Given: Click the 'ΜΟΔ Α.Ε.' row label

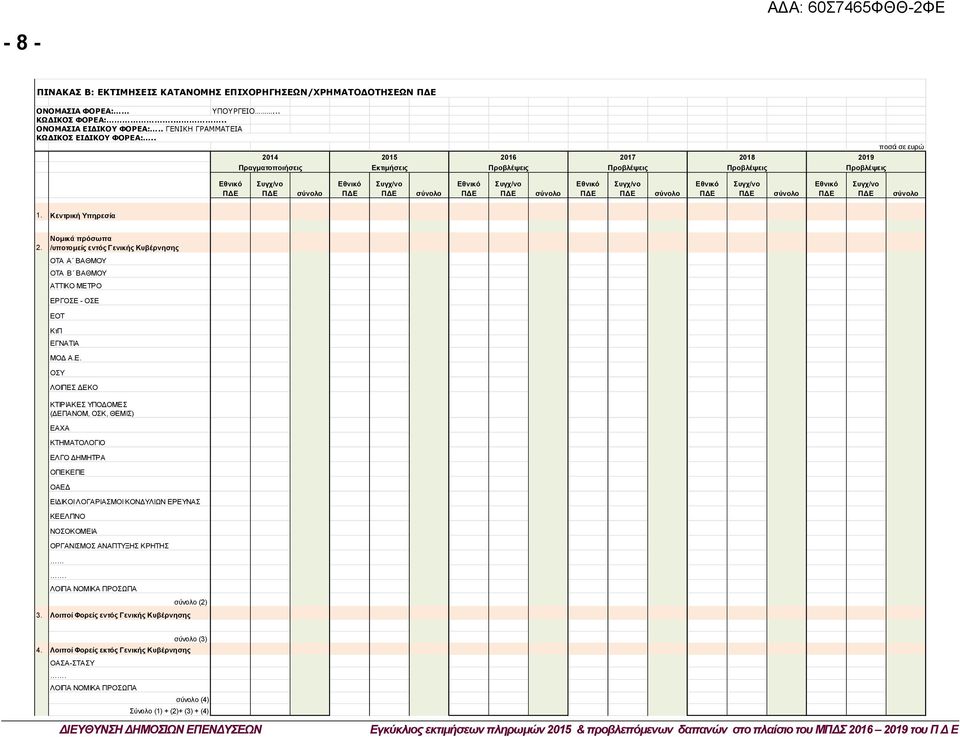Looking at the screenshot, I should (66, 358).
